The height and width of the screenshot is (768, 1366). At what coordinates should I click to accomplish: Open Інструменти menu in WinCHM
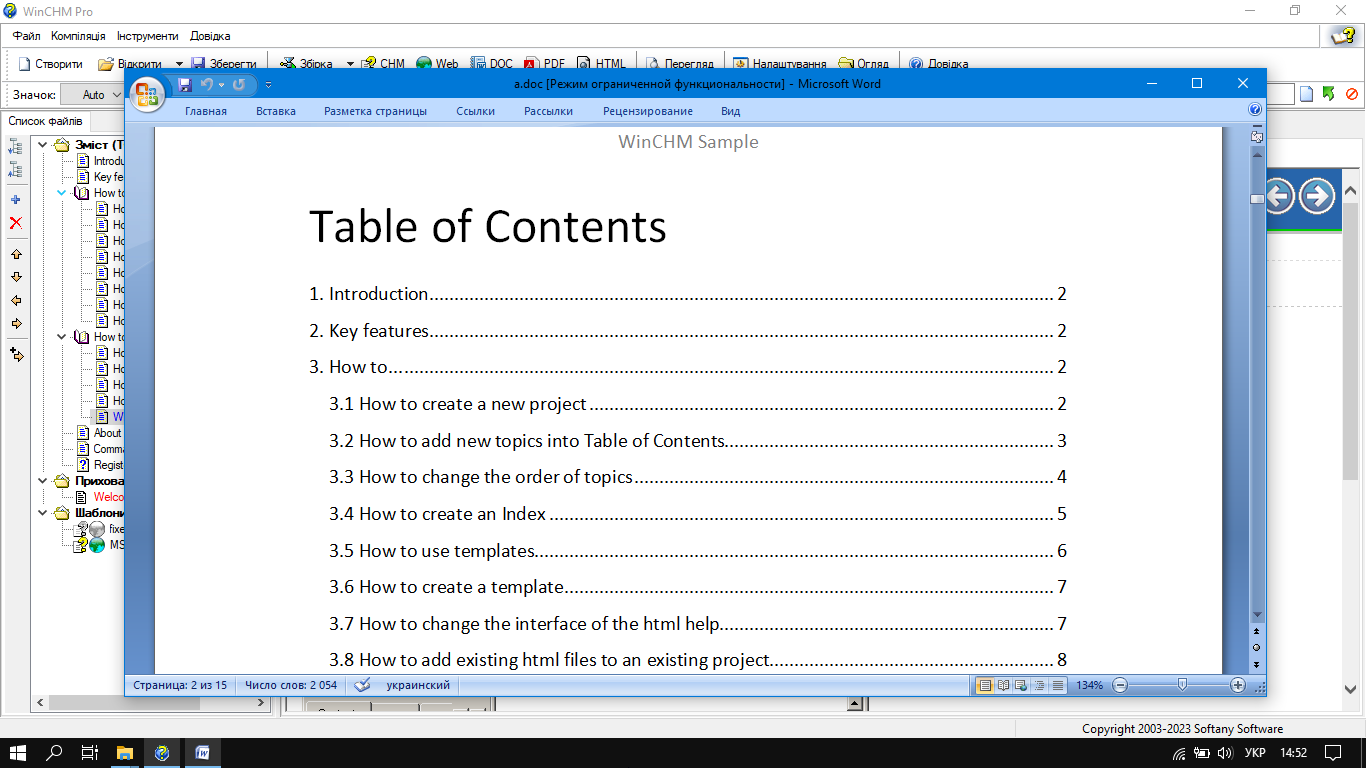[x=147, y=36]
